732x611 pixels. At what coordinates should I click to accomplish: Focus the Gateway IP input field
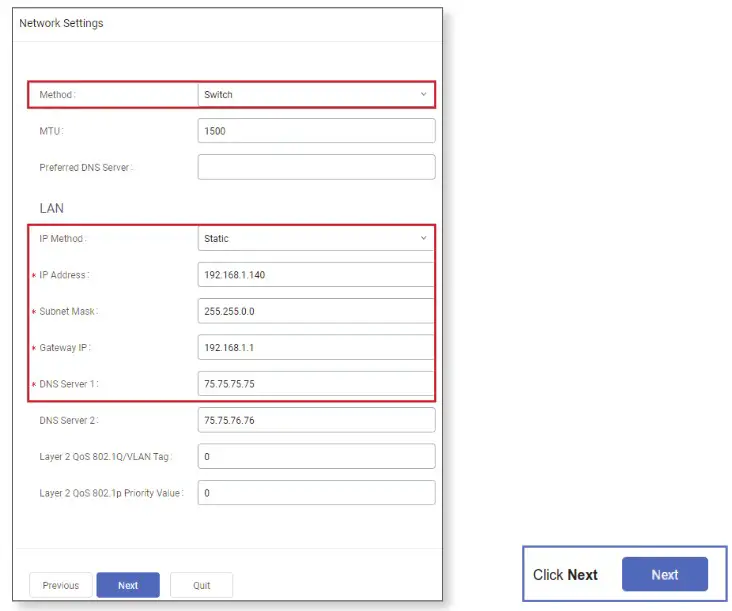[316, 347]
